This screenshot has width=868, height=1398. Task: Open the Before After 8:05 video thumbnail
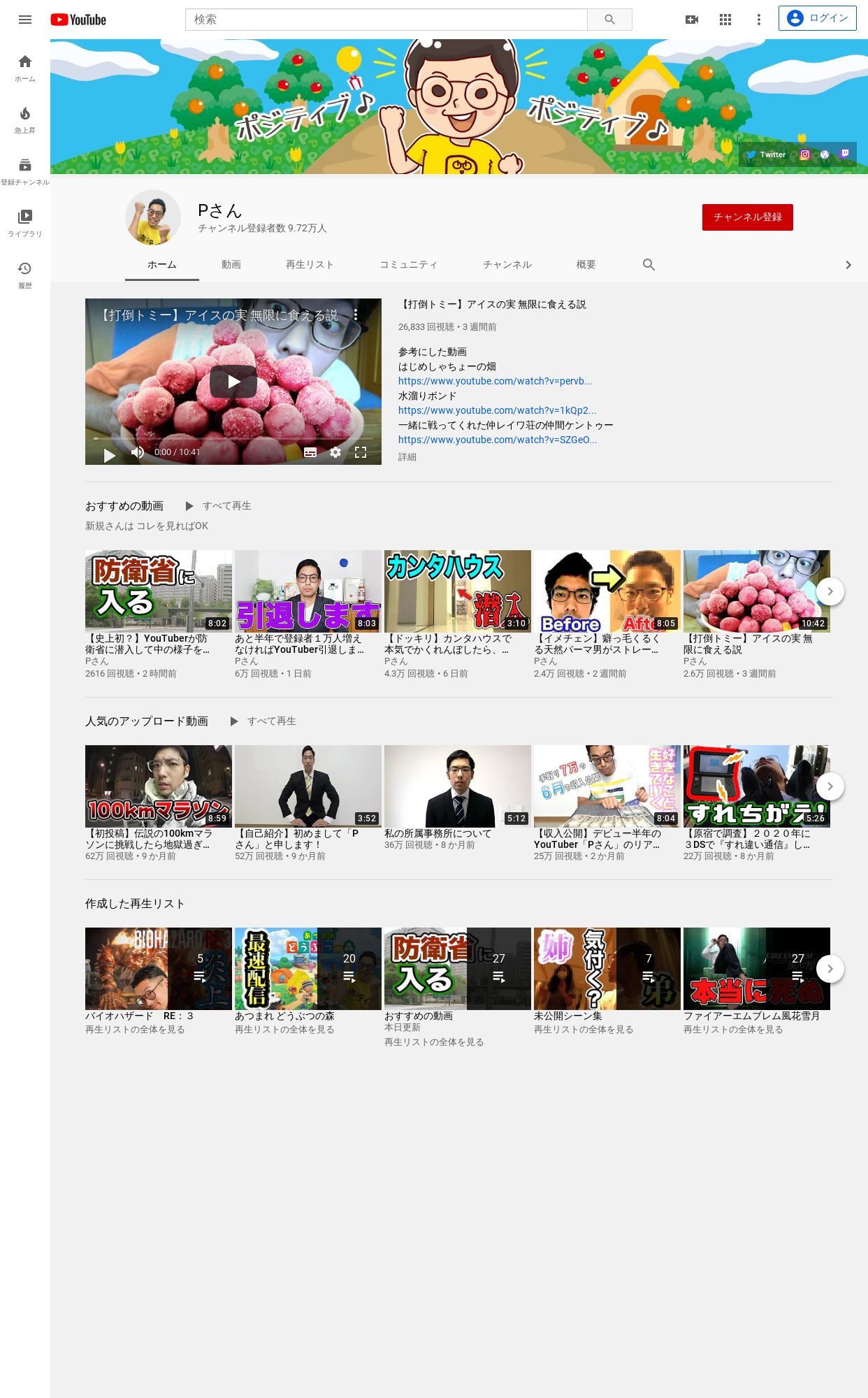click(x=607, y=591)
